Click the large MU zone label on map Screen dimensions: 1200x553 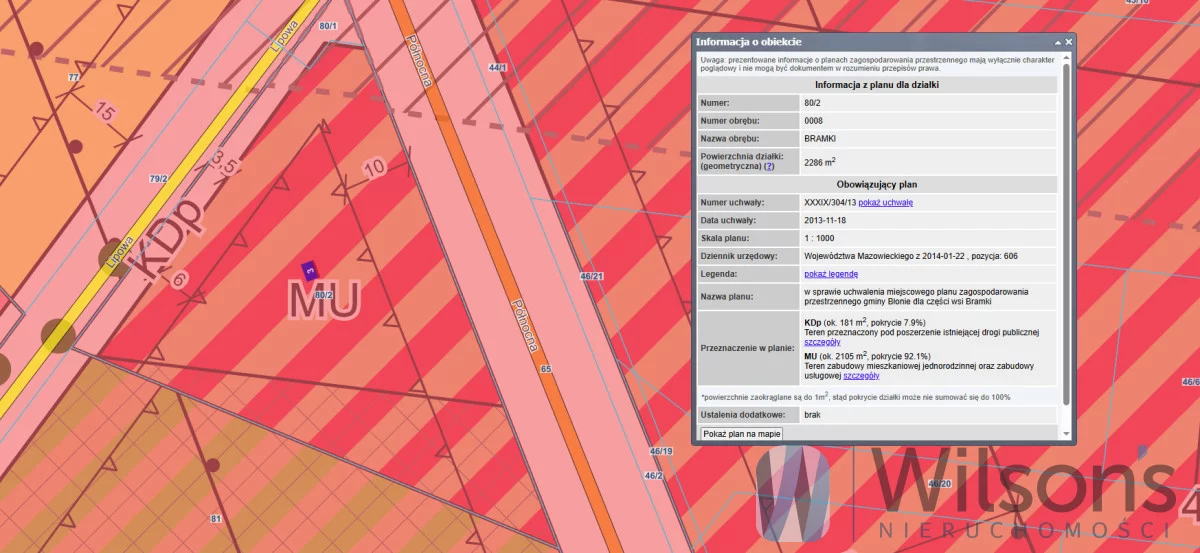[x=323, y=300]
